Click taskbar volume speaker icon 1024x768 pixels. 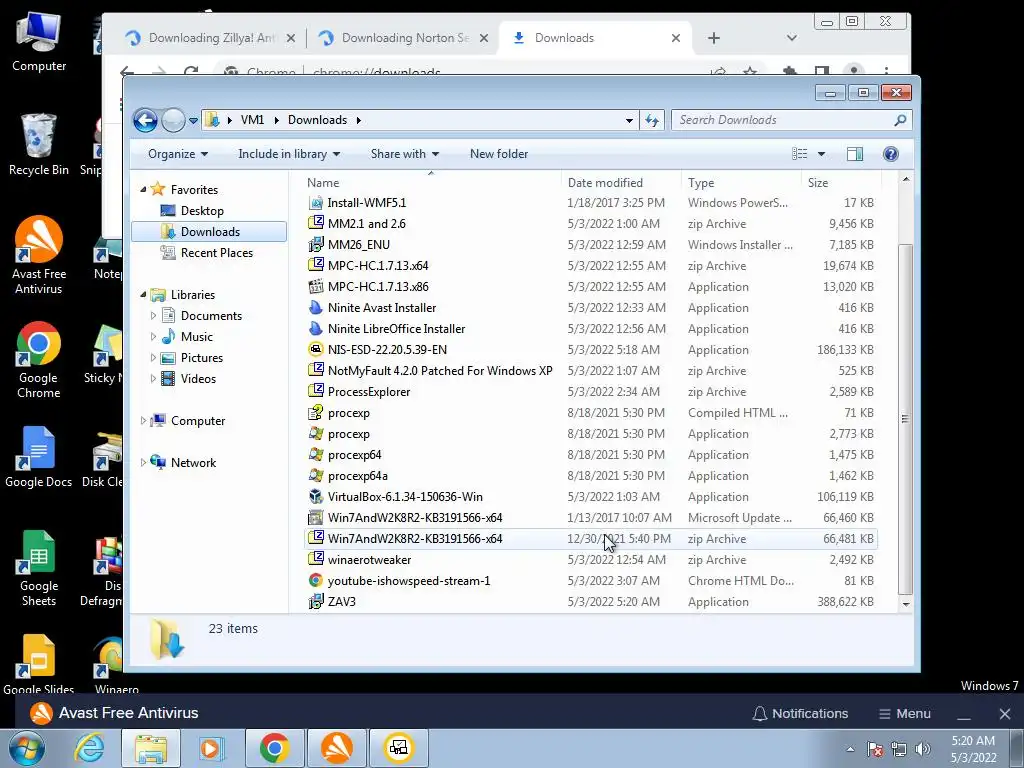point(923,749)
